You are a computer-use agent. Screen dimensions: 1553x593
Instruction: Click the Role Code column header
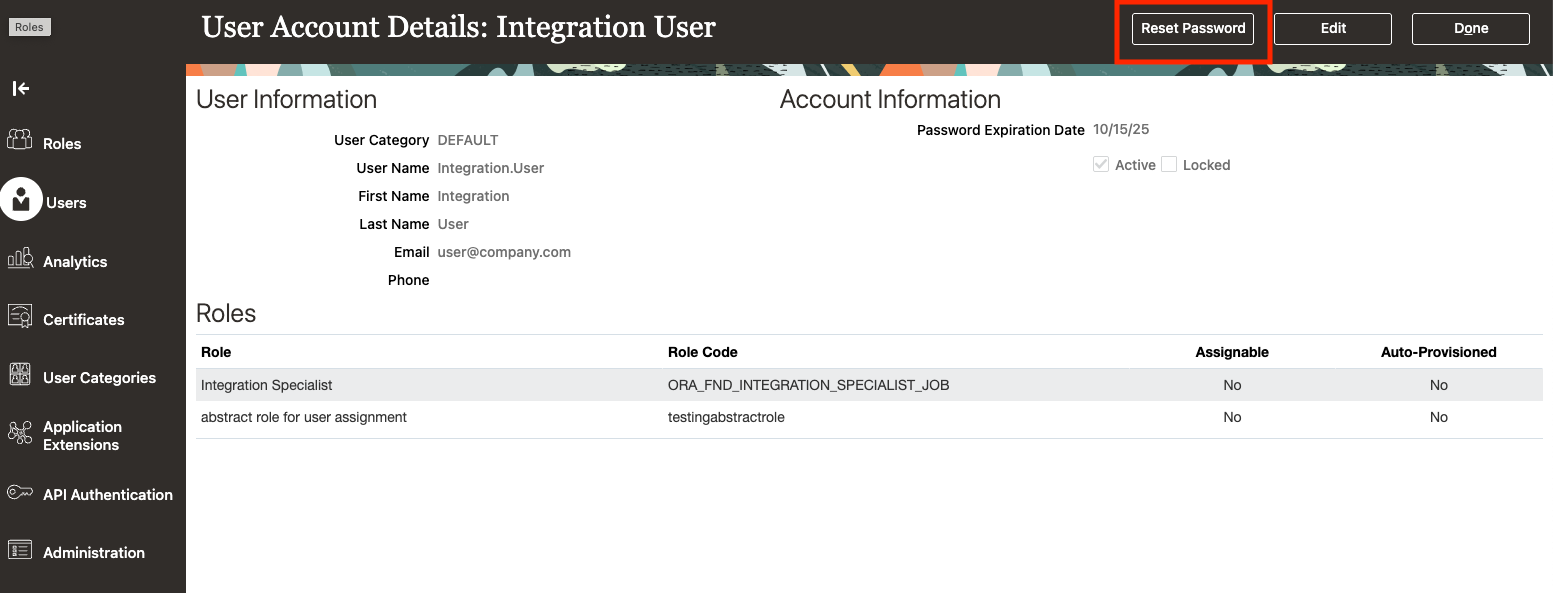pyautogui.click(x=702, y=352)
